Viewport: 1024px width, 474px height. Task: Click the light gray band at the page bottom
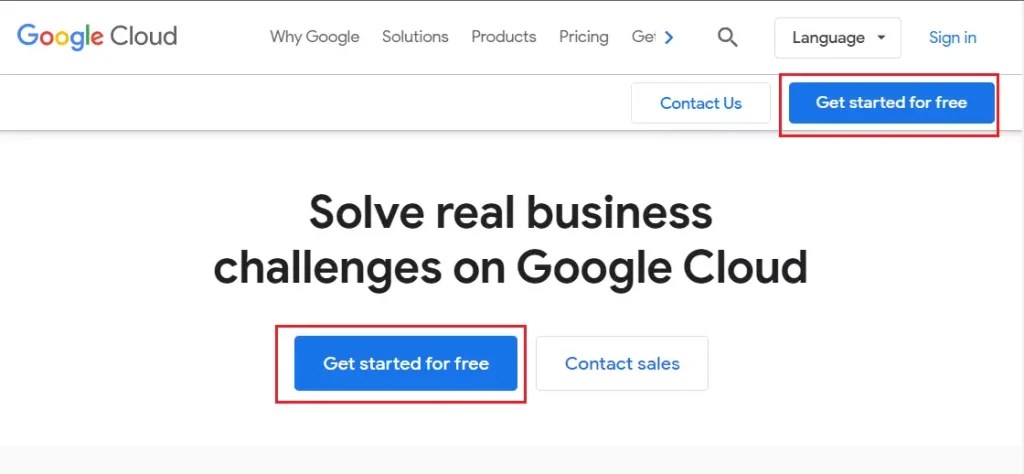pyautogui.click(x=512, y=460)
